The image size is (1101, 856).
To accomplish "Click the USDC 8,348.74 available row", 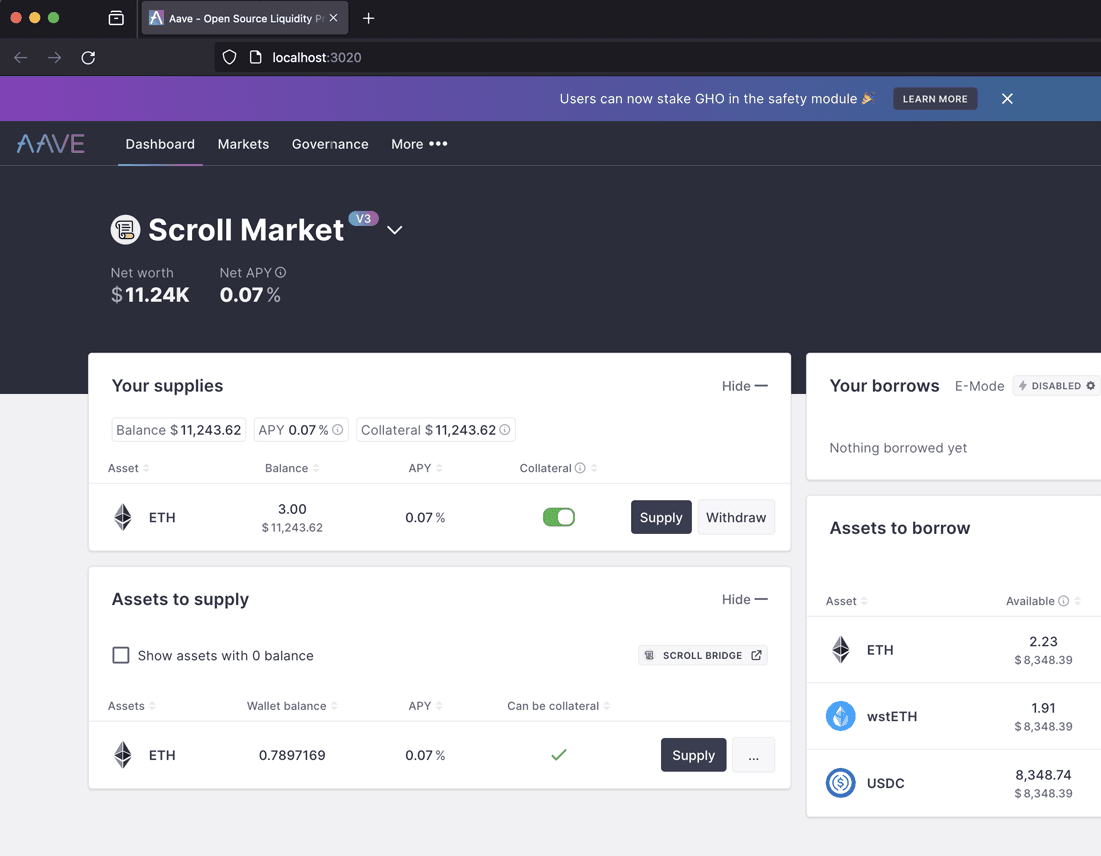I will (954, 783).
